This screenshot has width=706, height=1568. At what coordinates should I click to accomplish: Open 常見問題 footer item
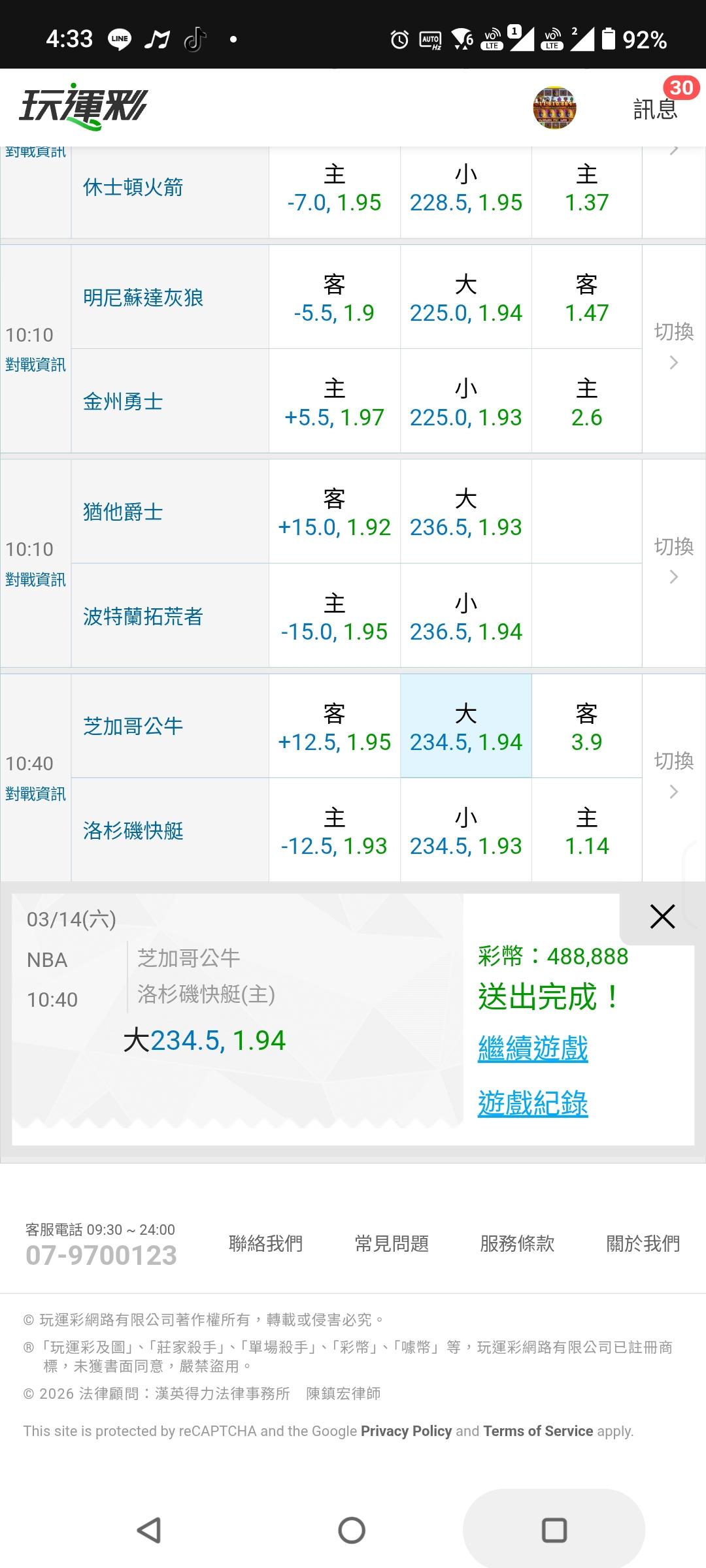392,1243
